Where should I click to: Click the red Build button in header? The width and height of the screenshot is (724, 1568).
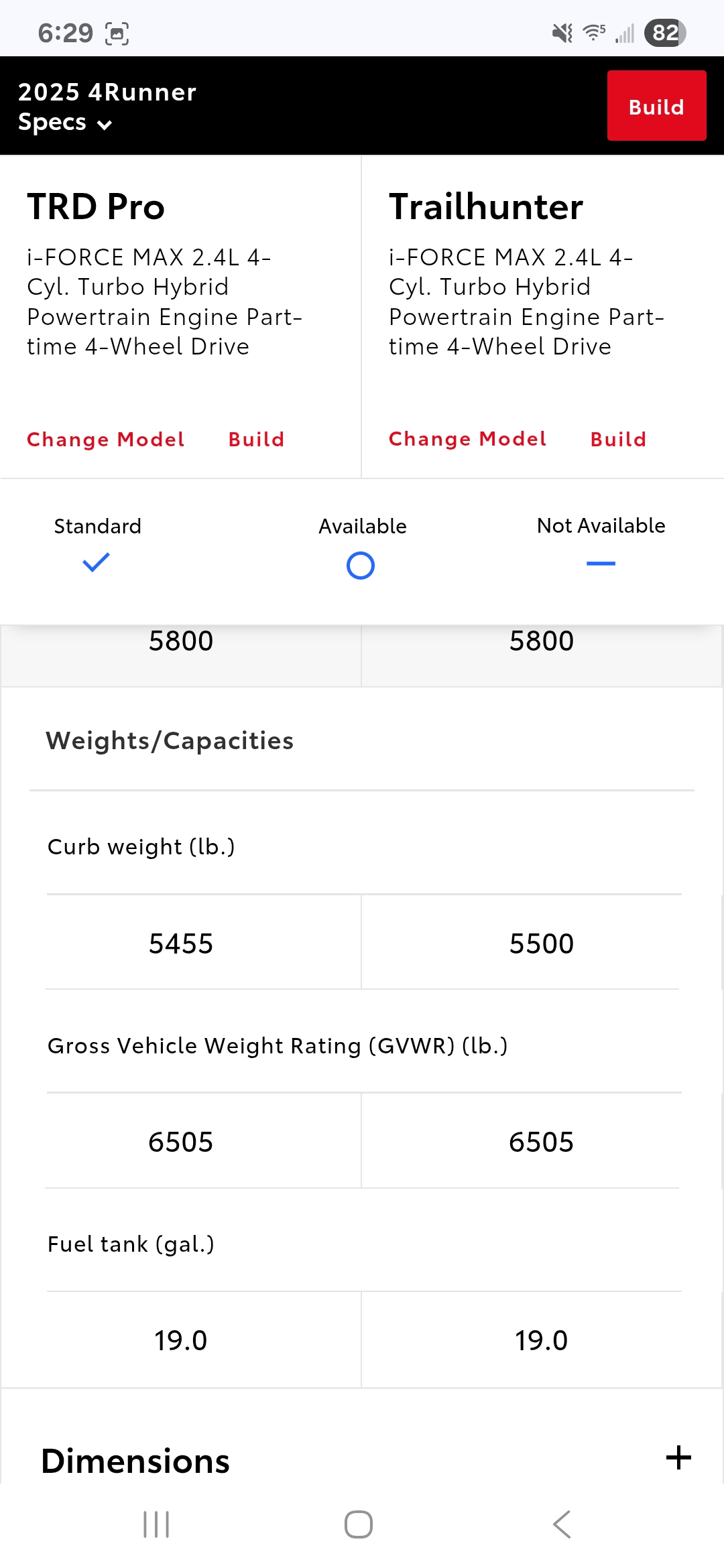point(657,106)
